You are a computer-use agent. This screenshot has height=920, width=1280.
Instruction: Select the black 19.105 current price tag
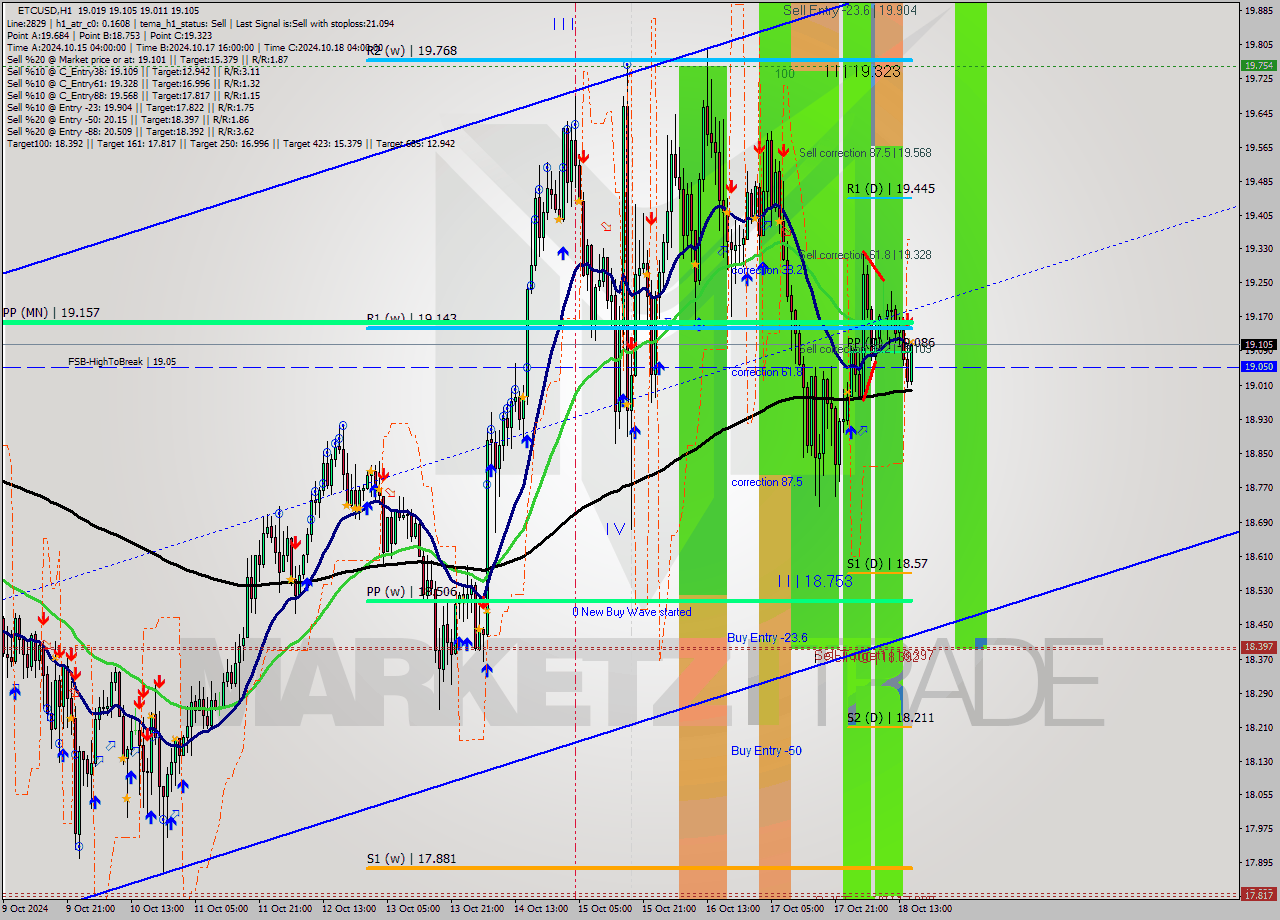coord(1258,344)
